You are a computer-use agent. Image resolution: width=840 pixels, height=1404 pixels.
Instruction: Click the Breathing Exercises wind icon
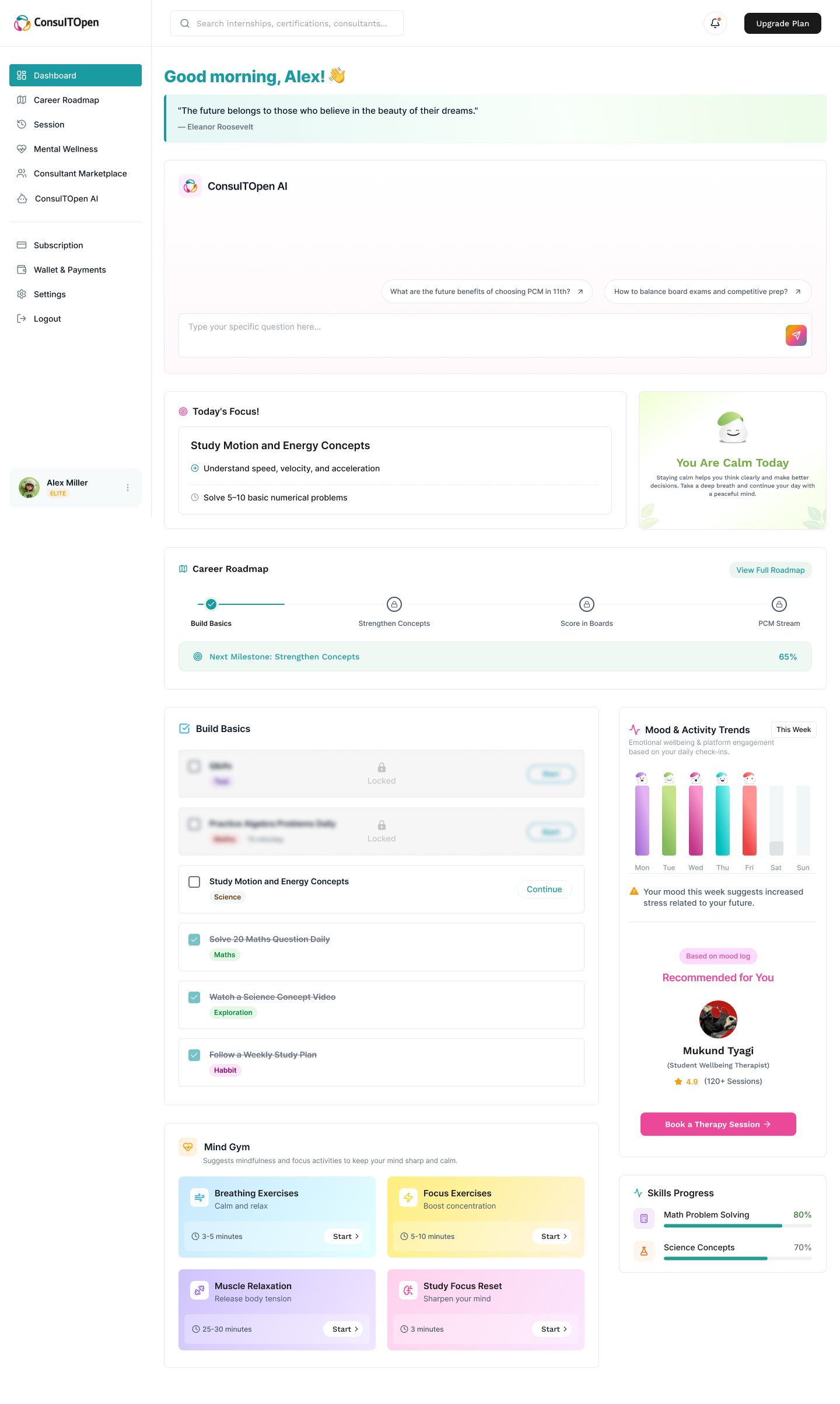coord(199,1198)
